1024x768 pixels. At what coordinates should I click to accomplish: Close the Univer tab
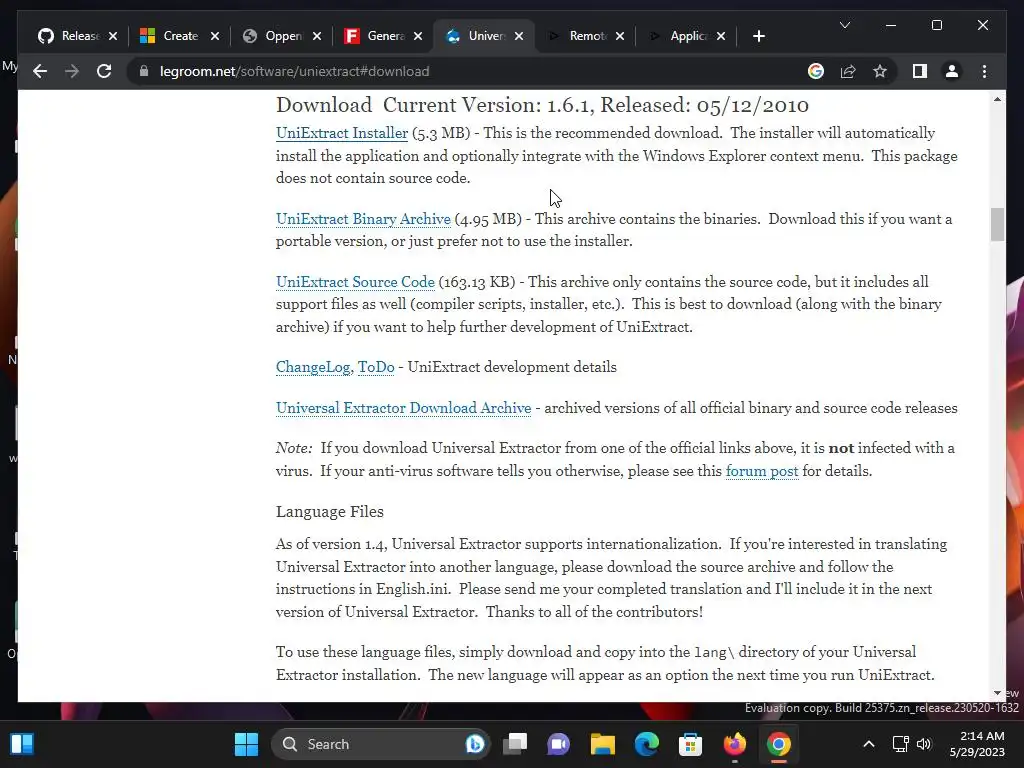click(519, 36)
